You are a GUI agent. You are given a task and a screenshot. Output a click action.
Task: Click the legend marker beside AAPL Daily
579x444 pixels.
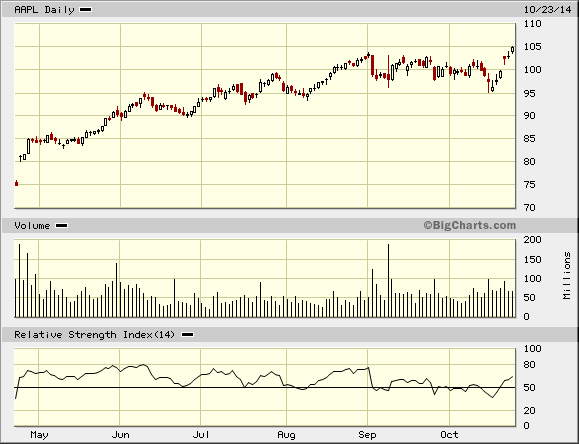pos(86,10)
